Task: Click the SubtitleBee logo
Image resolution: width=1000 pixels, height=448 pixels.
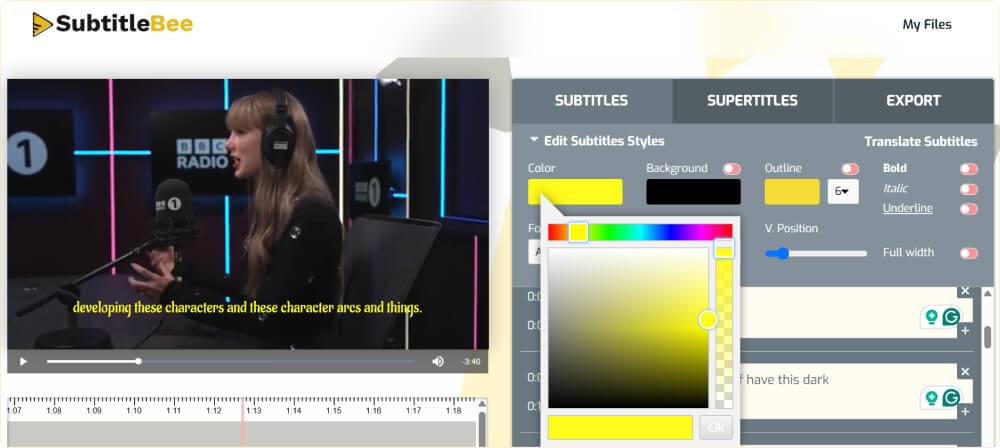Action: [112, 24]
